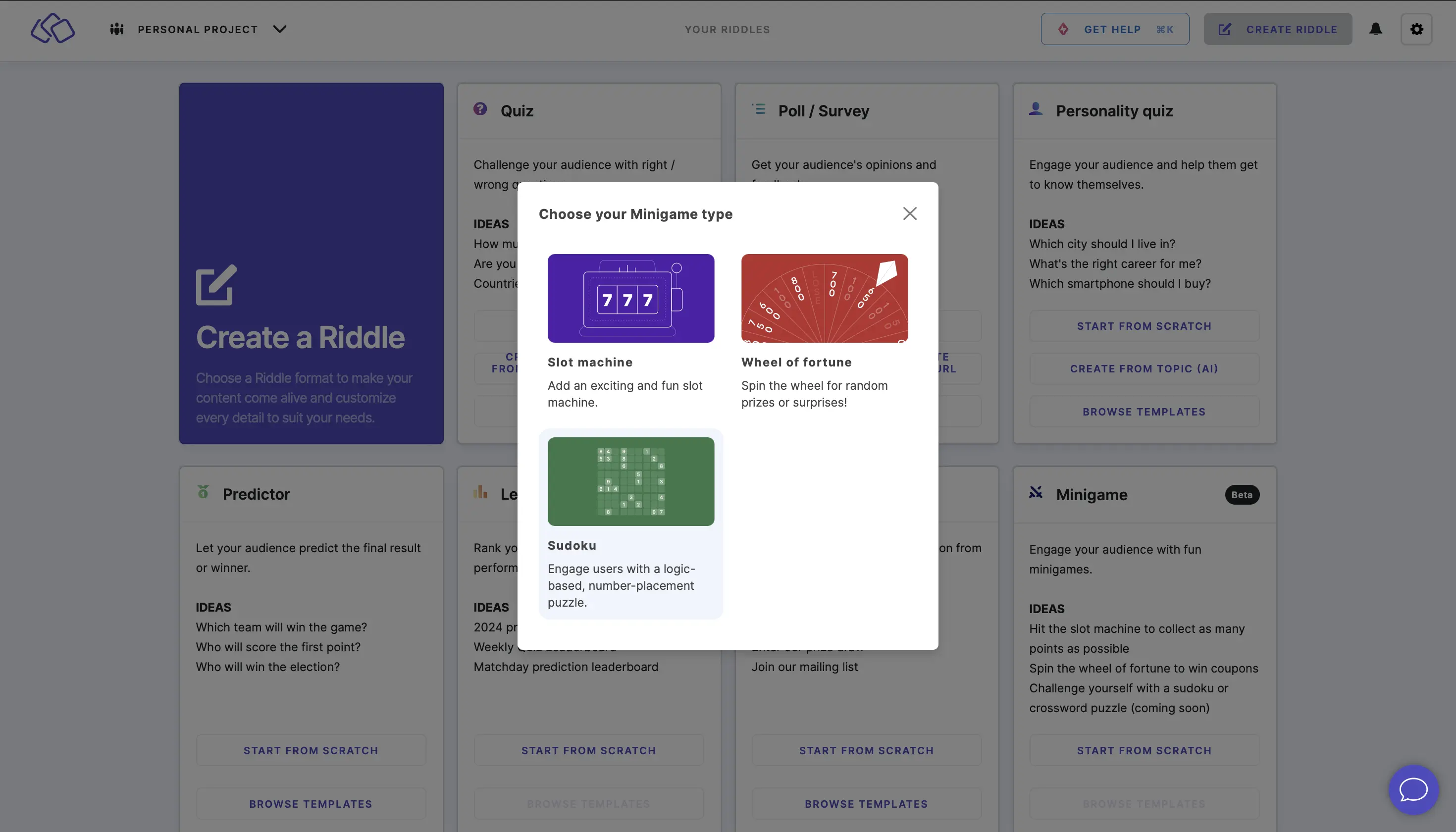
Task: Click the Personality quiz person icon
Action: coord(1036,108)
